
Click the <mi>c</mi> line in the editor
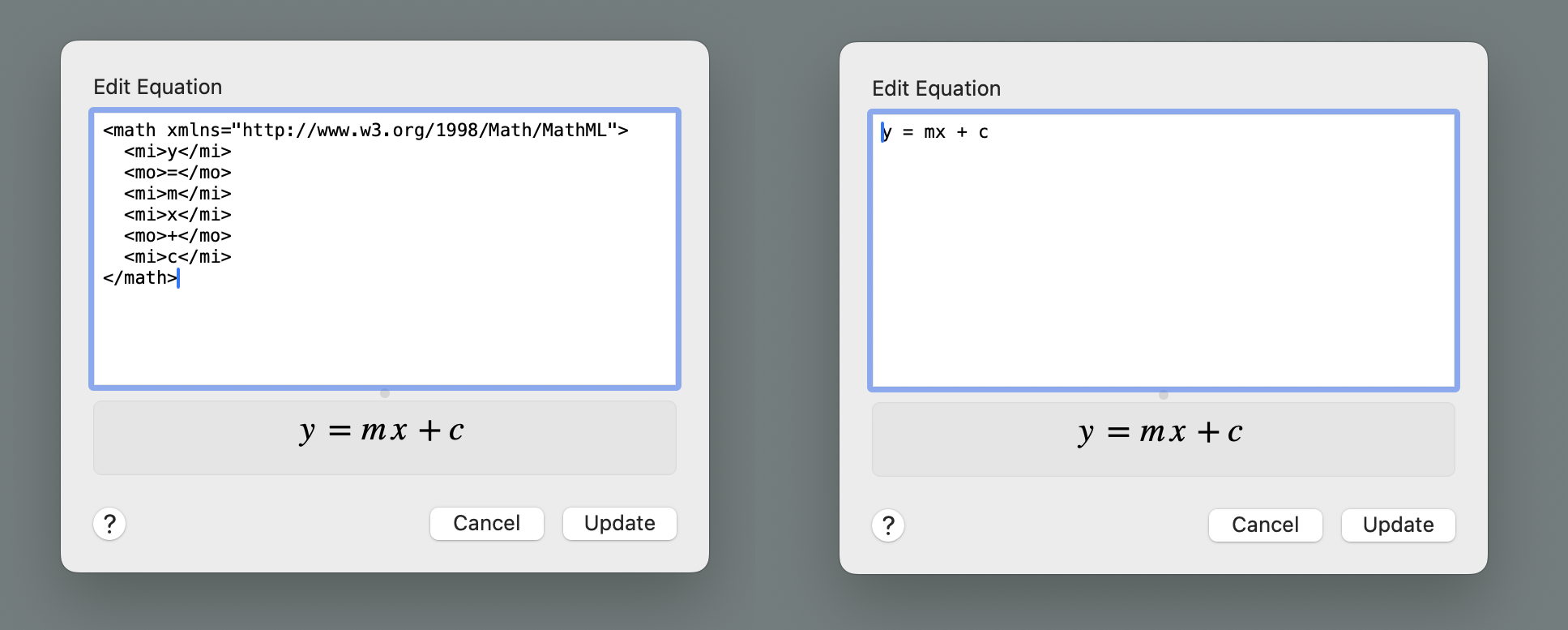coord(177,257)
